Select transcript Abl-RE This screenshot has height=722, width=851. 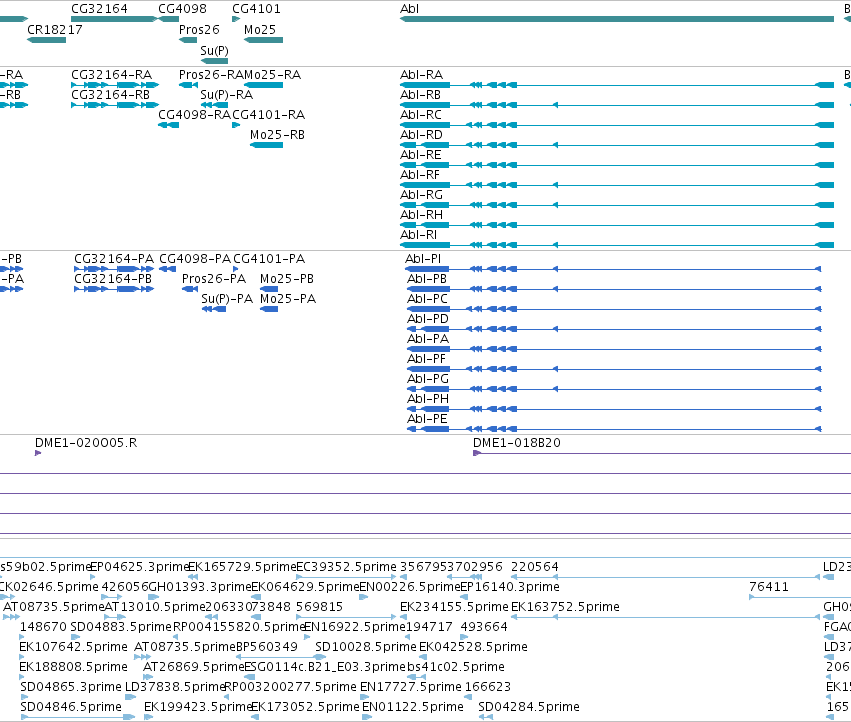pyautogui.click(x=617, y=165)
